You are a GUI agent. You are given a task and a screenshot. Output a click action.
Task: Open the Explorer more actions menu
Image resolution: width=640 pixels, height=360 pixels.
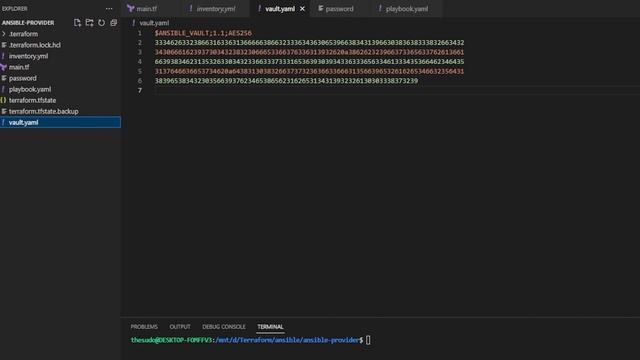tap(109, 9)
